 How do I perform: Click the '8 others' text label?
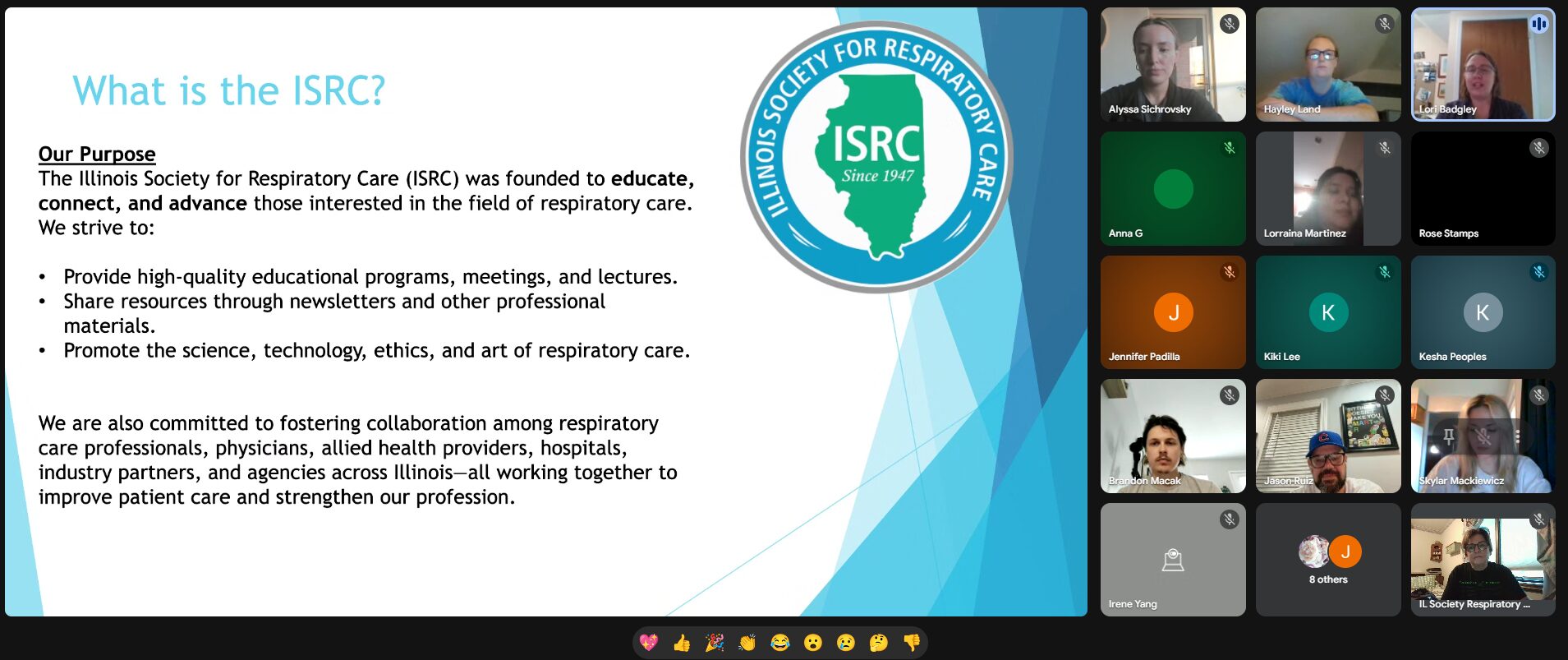1328,579
